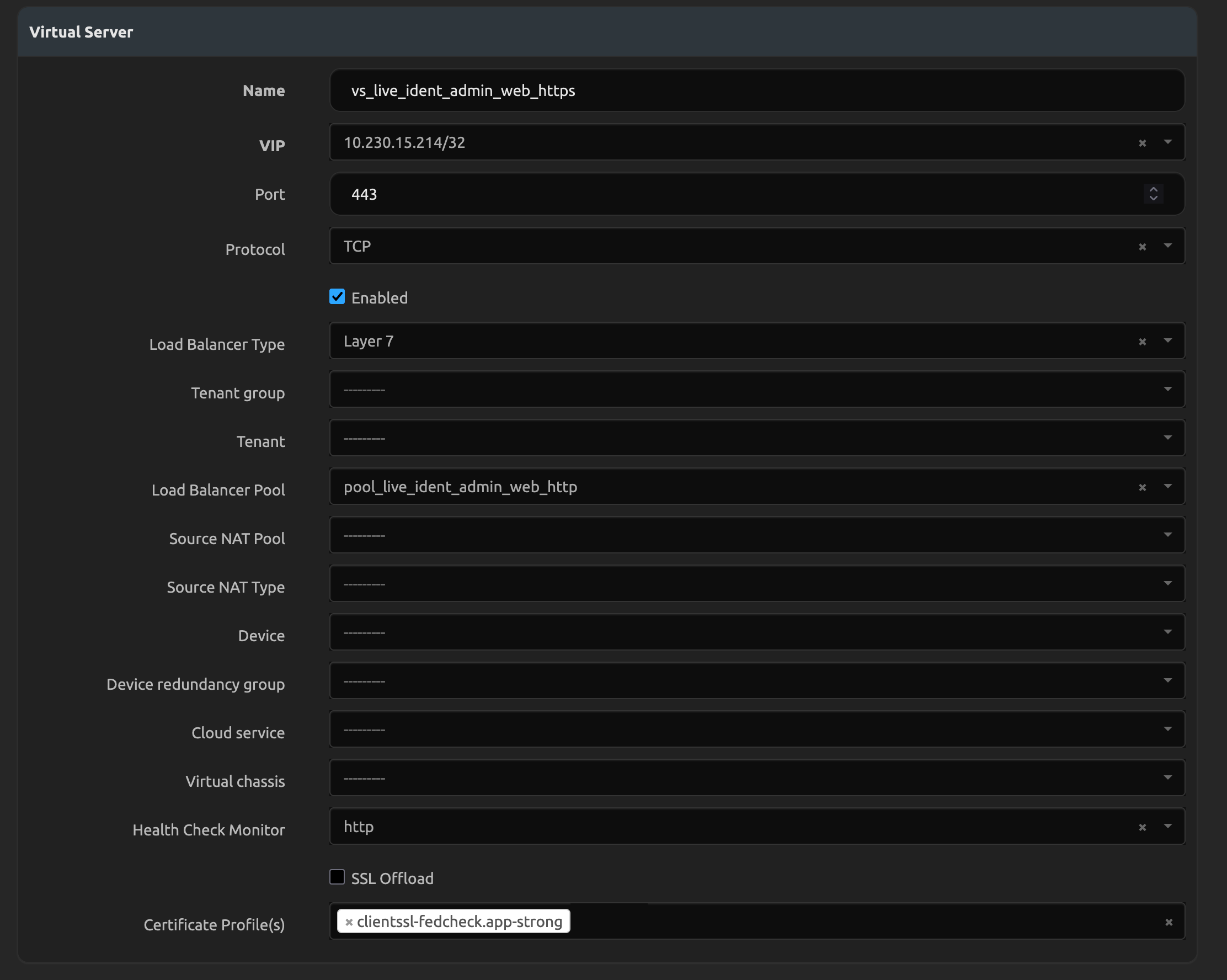Image resolution: width=1227 pixels, height=980 pixels.
Task: Click the Name input field
Action: [740, 90]
